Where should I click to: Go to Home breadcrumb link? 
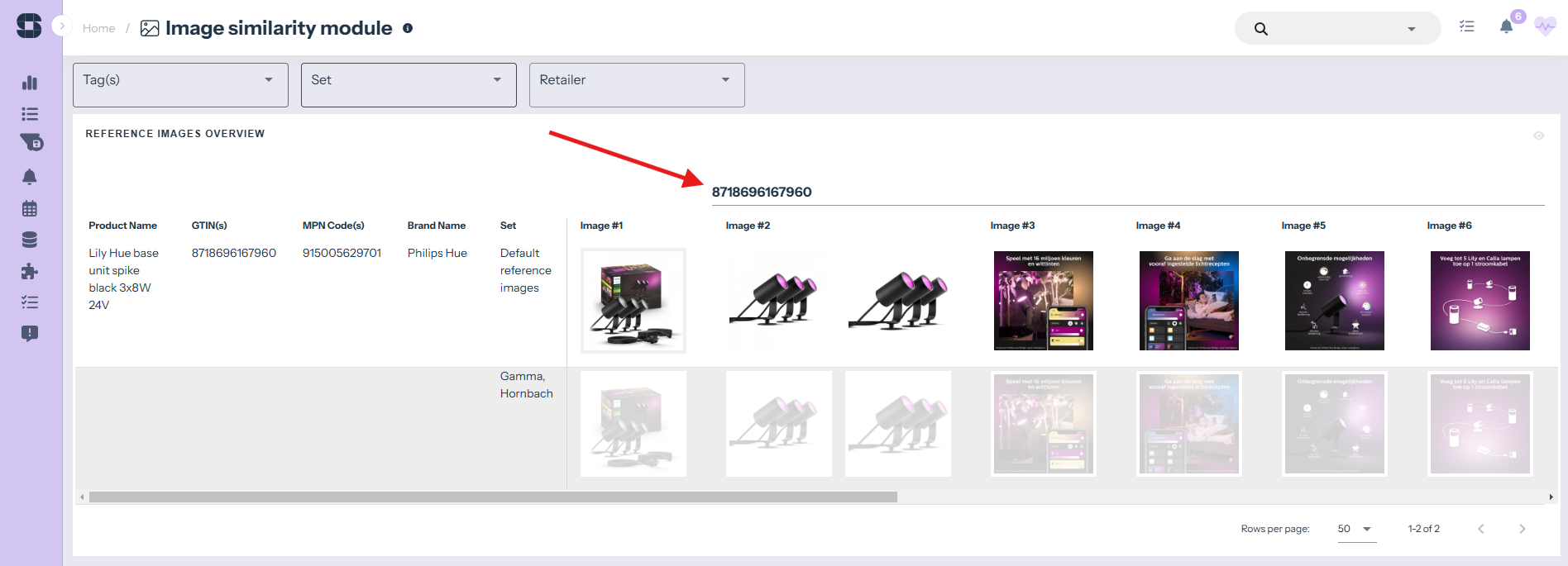click(98, 28)
